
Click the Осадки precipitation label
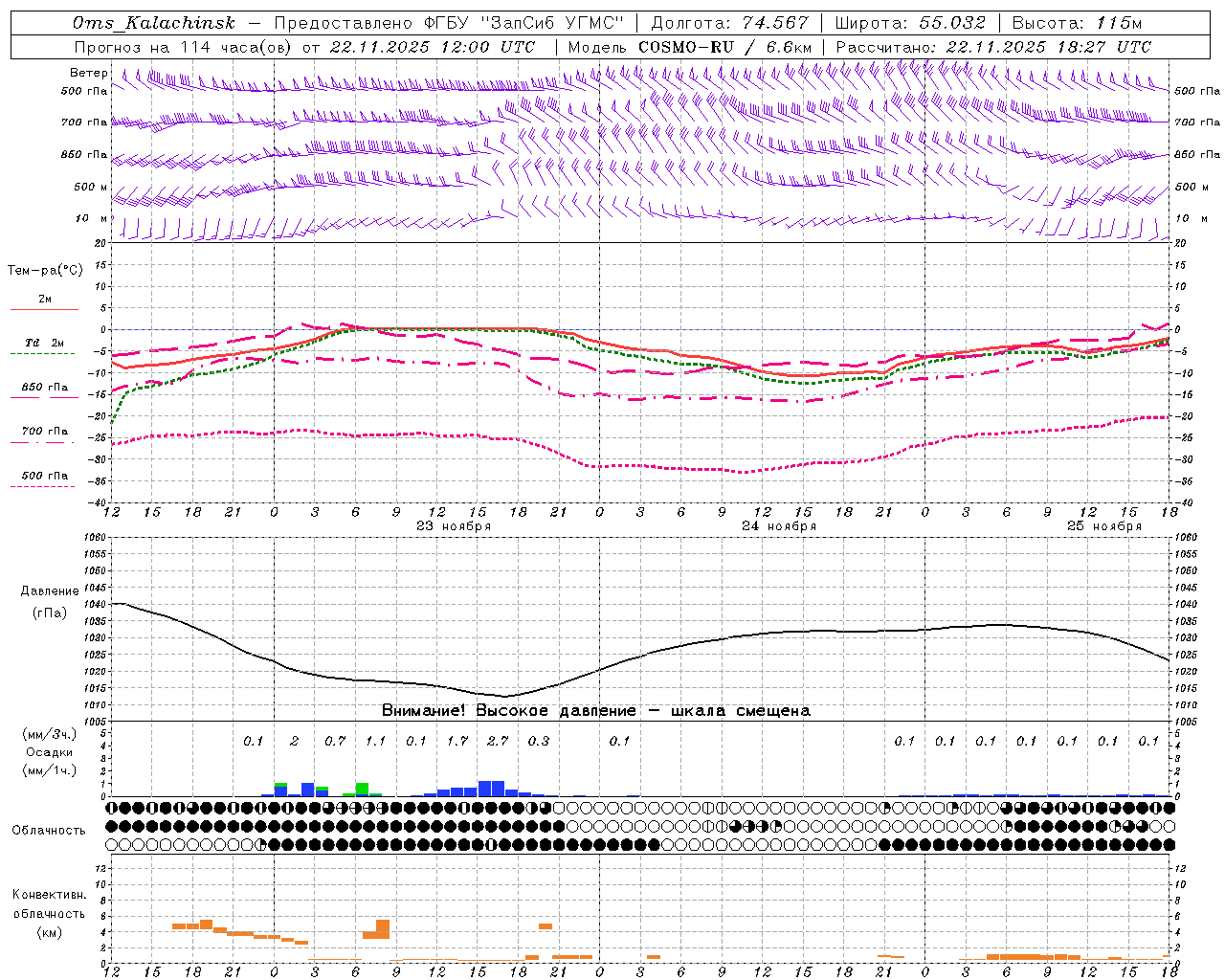pyautogui.click(x=50, y=752)
